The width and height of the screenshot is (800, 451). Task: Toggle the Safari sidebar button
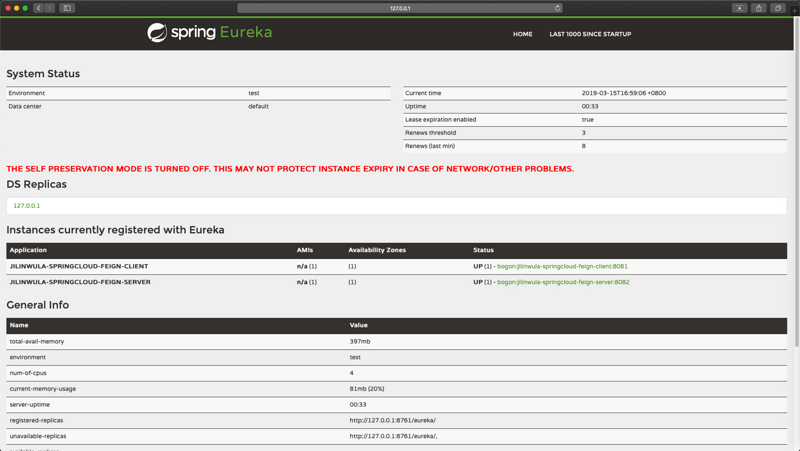click(x=67, y=8)
